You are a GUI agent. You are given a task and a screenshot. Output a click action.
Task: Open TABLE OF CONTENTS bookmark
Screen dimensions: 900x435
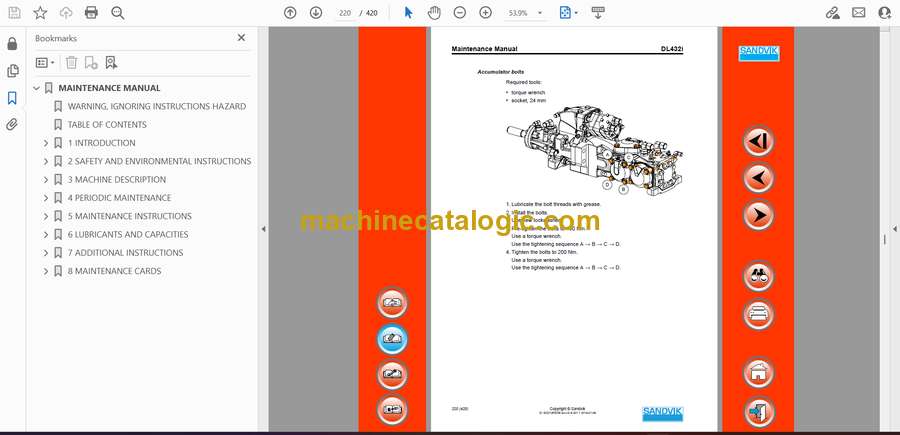click(x=107, y=125)
